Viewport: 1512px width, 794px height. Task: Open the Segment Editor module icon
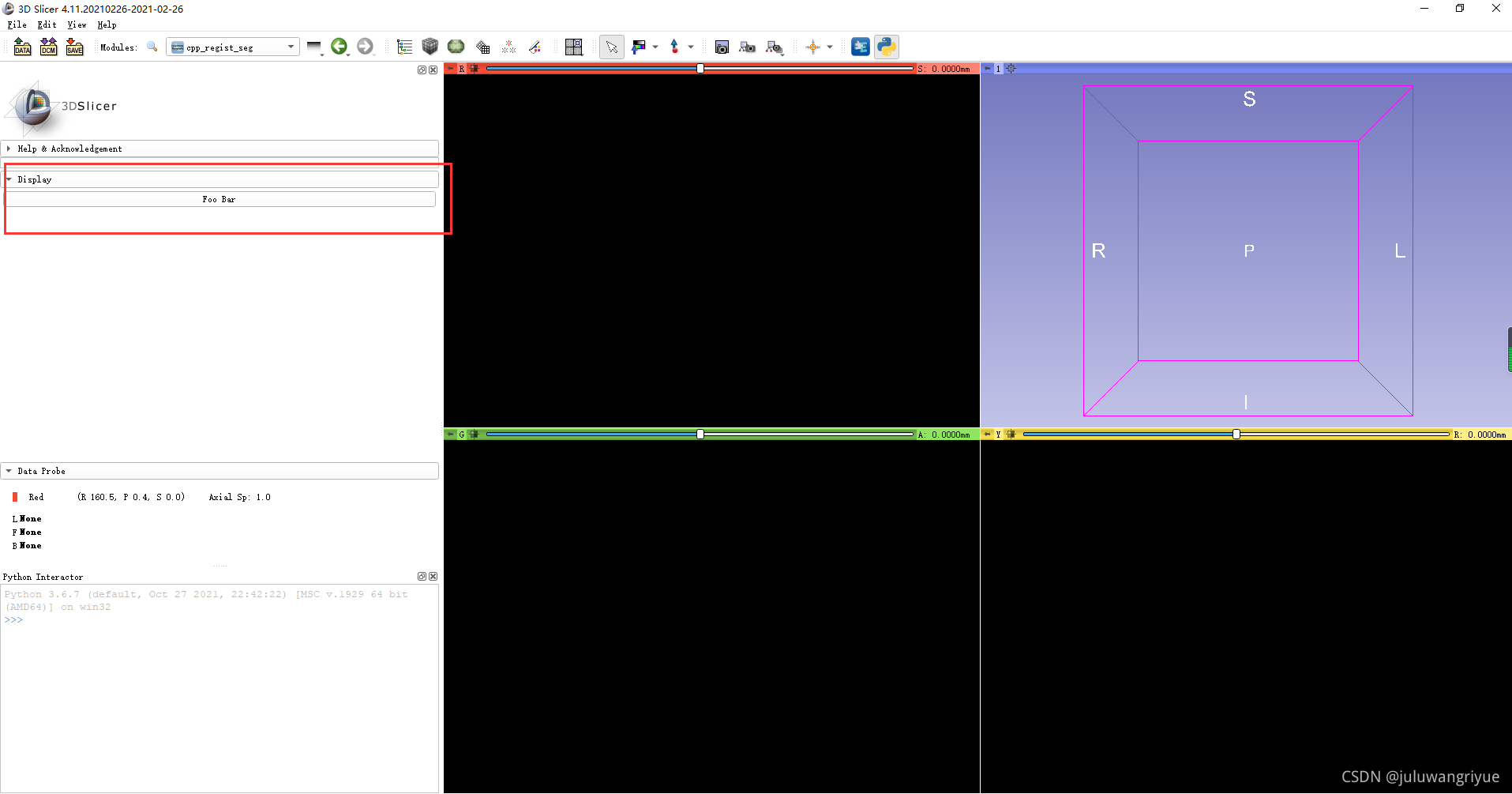535,47
